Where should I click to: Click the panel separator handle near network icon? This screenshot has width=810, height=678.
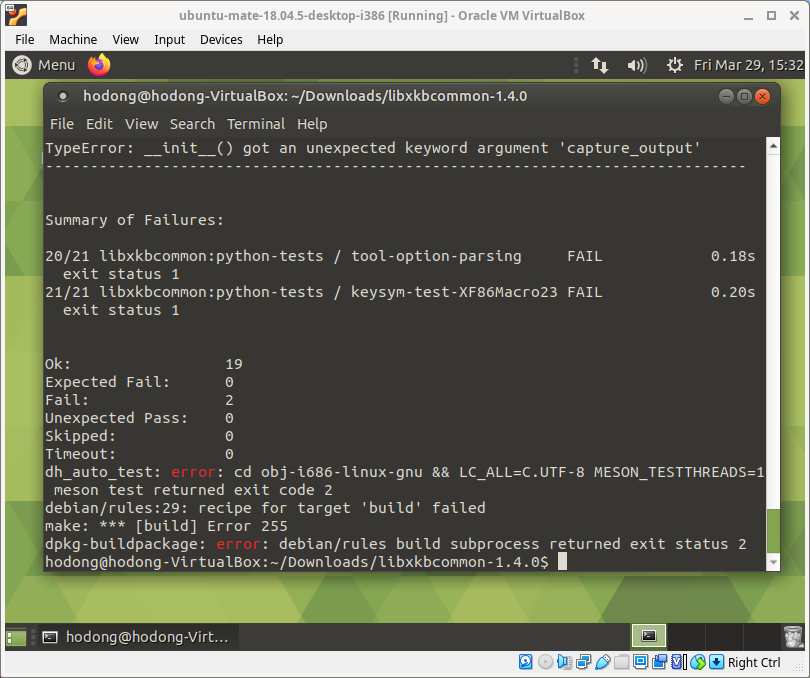(x=576, y=65)
